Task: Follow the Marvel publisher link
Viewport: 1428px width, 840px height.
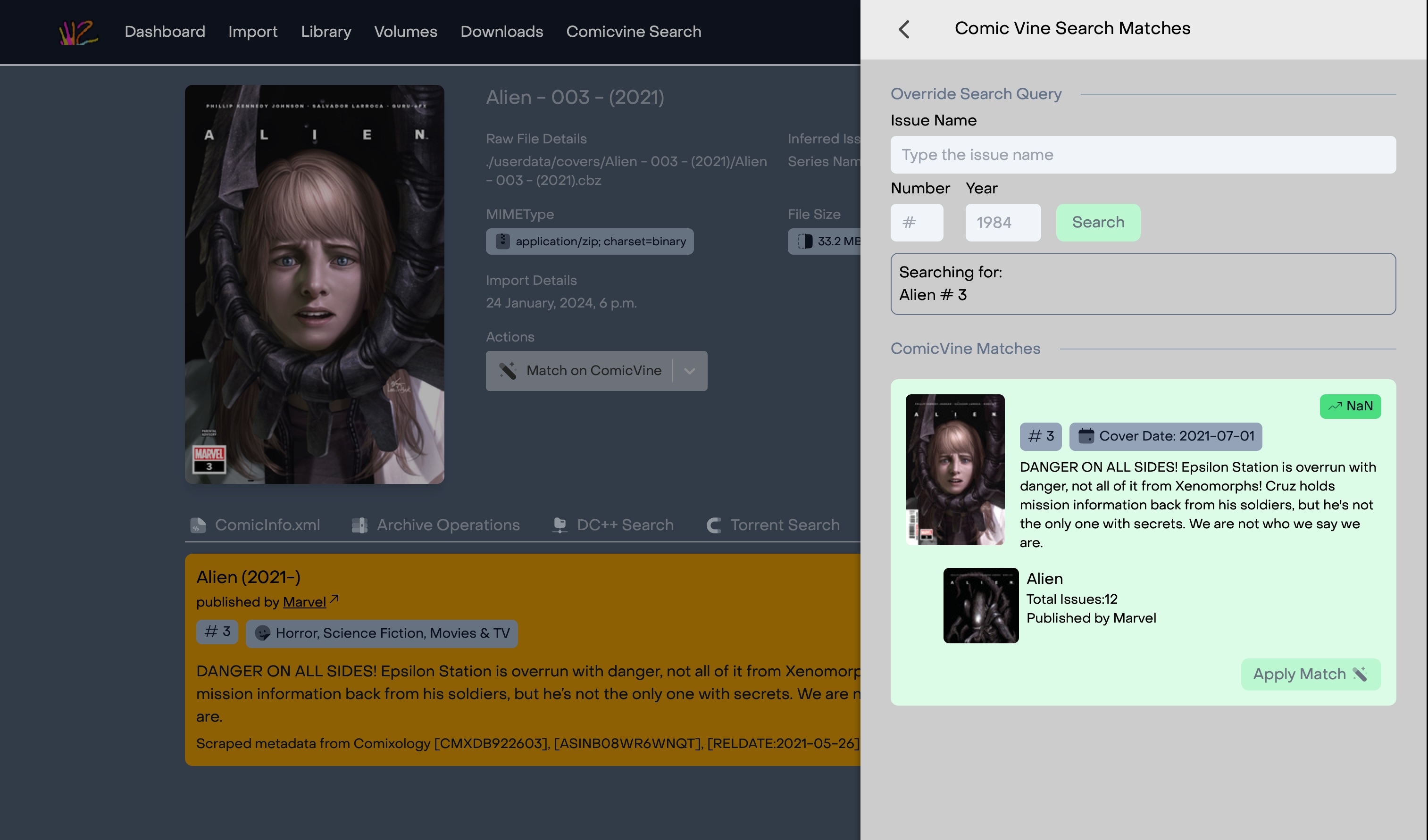Action: 304,602
